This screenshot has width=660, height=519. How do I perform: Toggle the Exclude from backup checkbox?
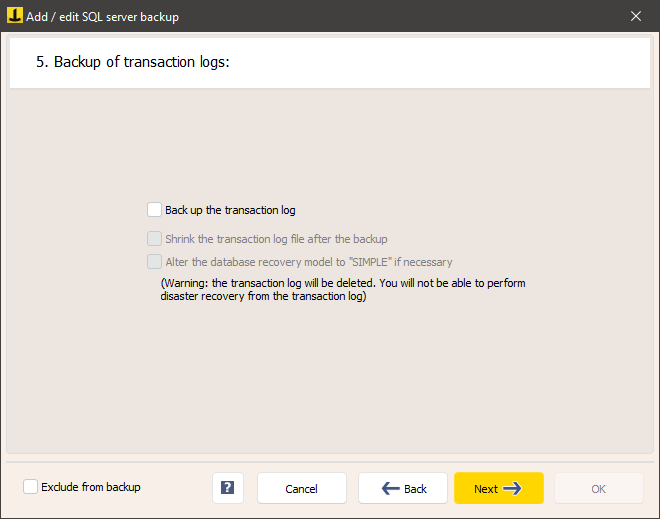[30, 487]
